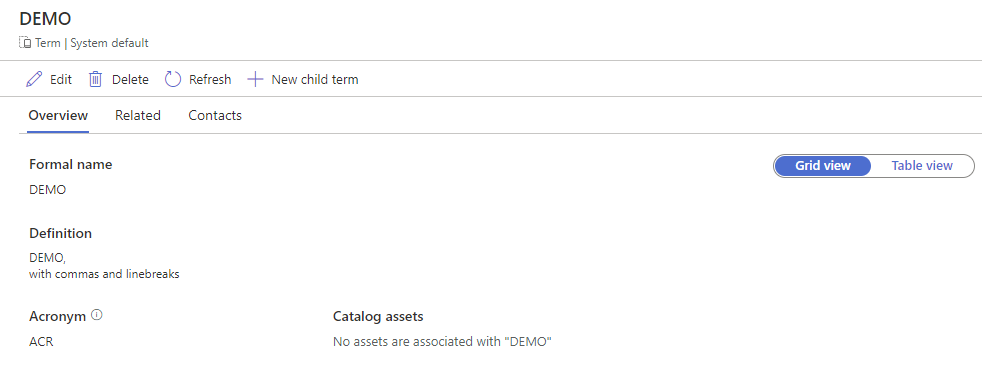Click the circular Refresh arrow icon
982x382 pixels.
173,80
